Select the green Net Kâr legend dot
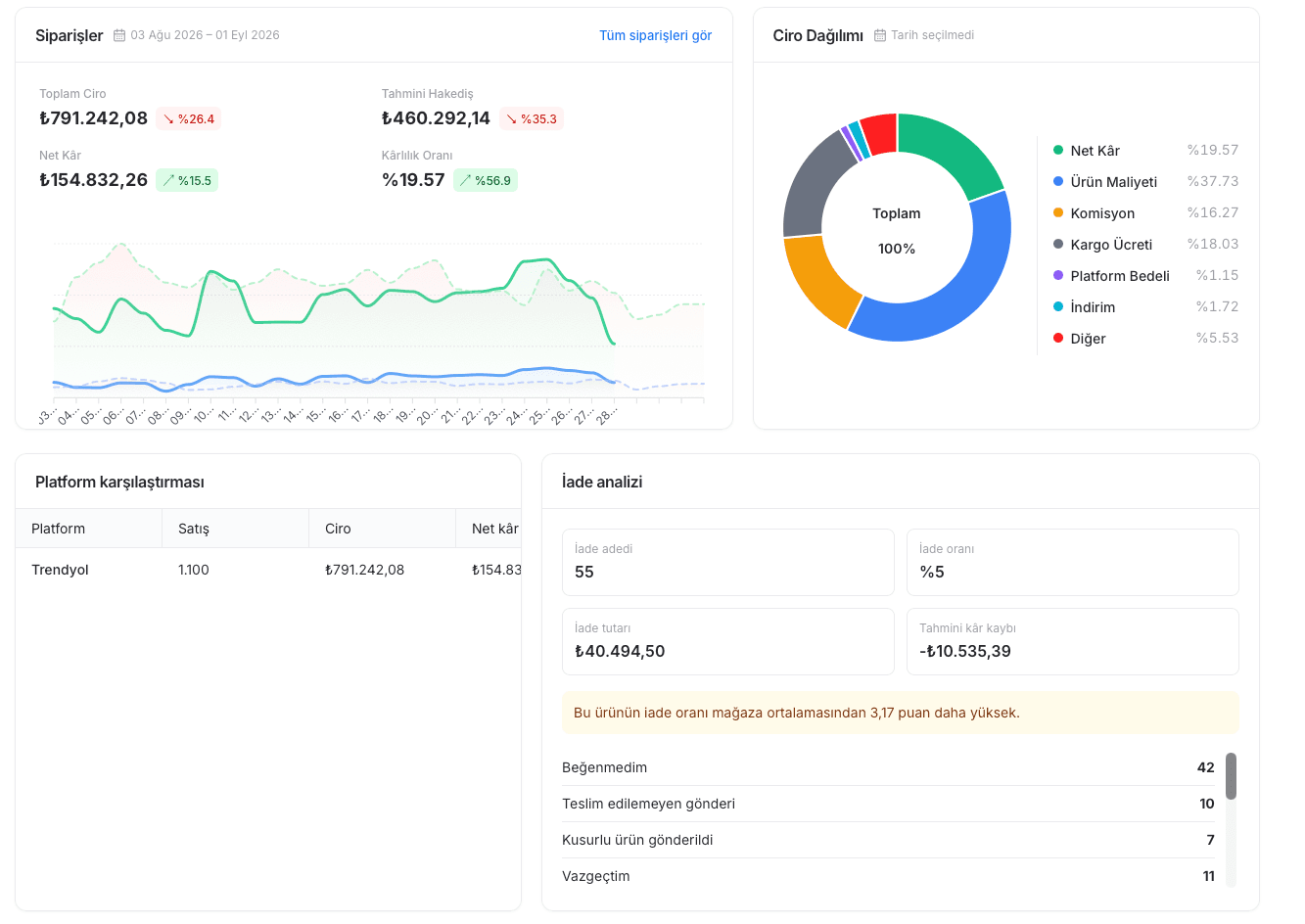 (1058, 150)
